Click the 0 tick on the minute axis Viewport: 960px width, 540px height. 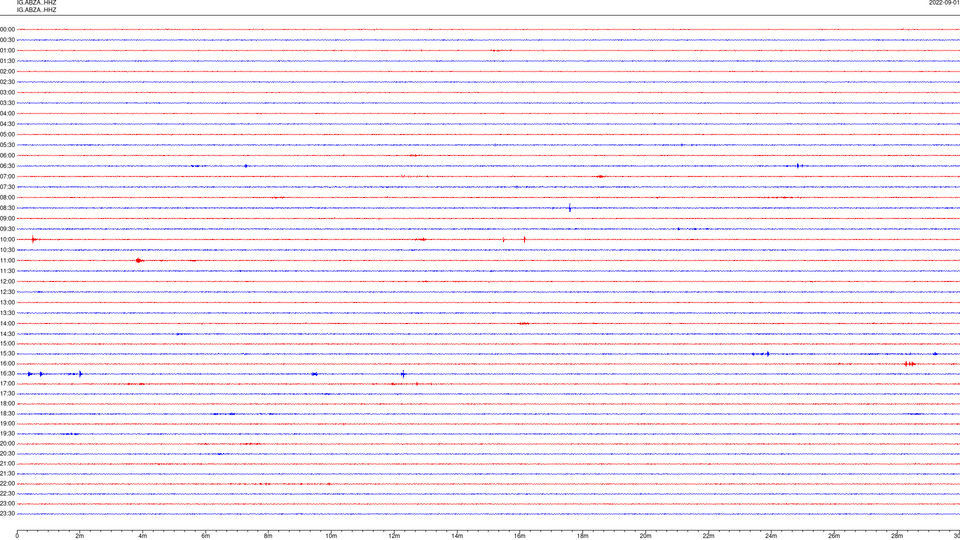[x=17, y=536]
